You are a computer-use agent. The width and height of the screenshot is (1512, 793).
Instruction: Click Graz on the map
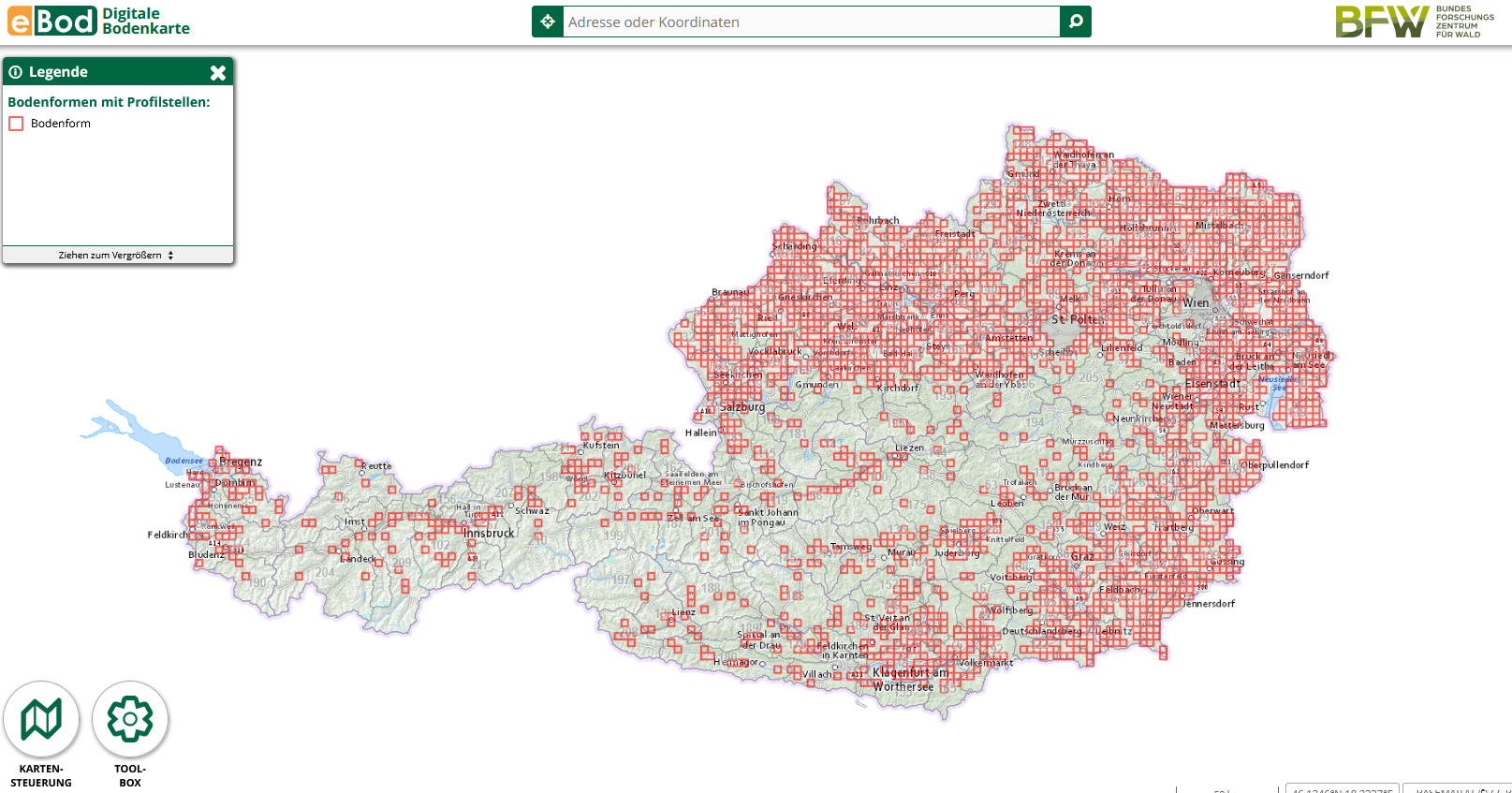[1082, 556]
